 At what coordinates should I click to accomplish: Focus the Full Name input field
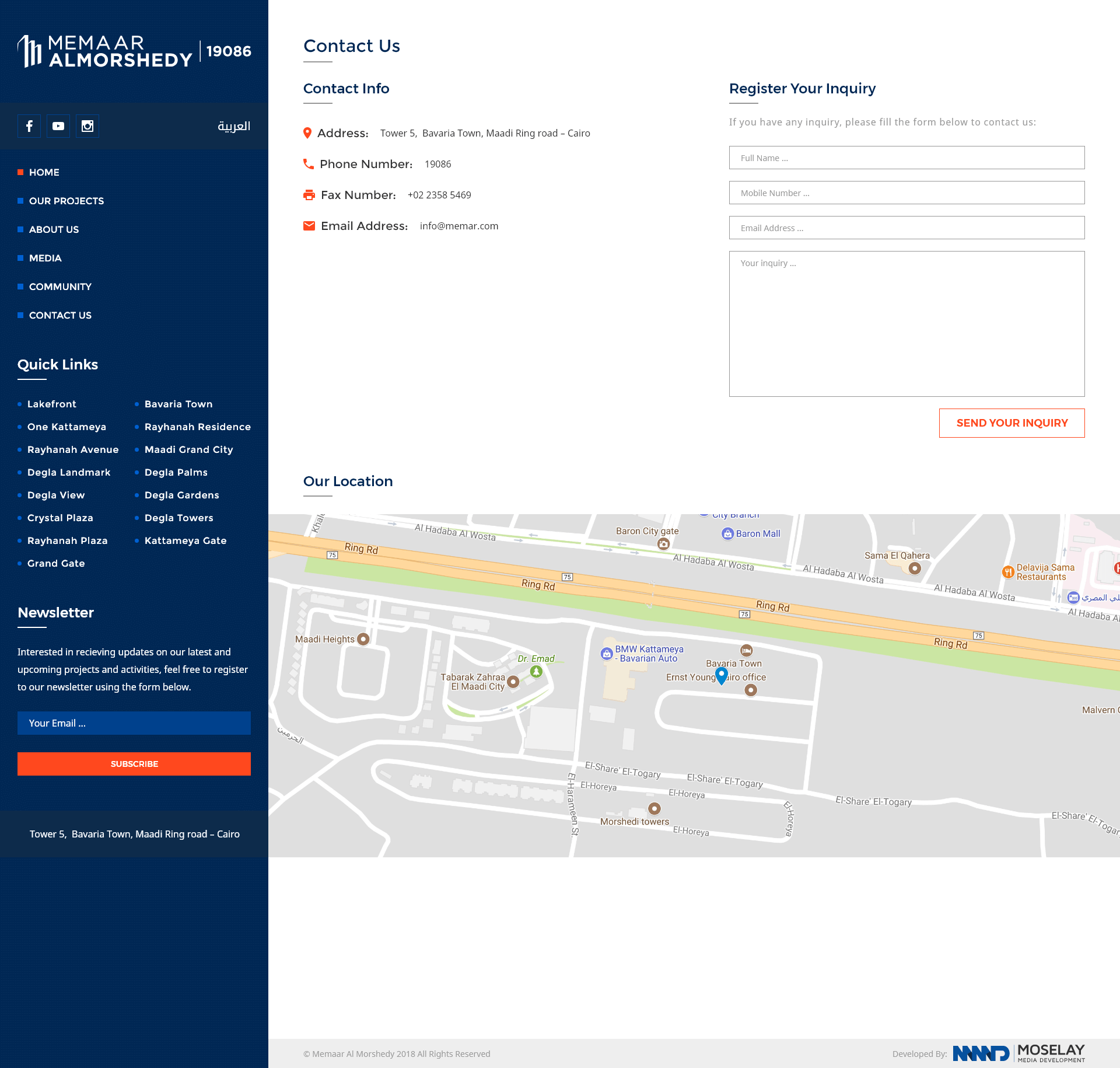coord(907,158)
